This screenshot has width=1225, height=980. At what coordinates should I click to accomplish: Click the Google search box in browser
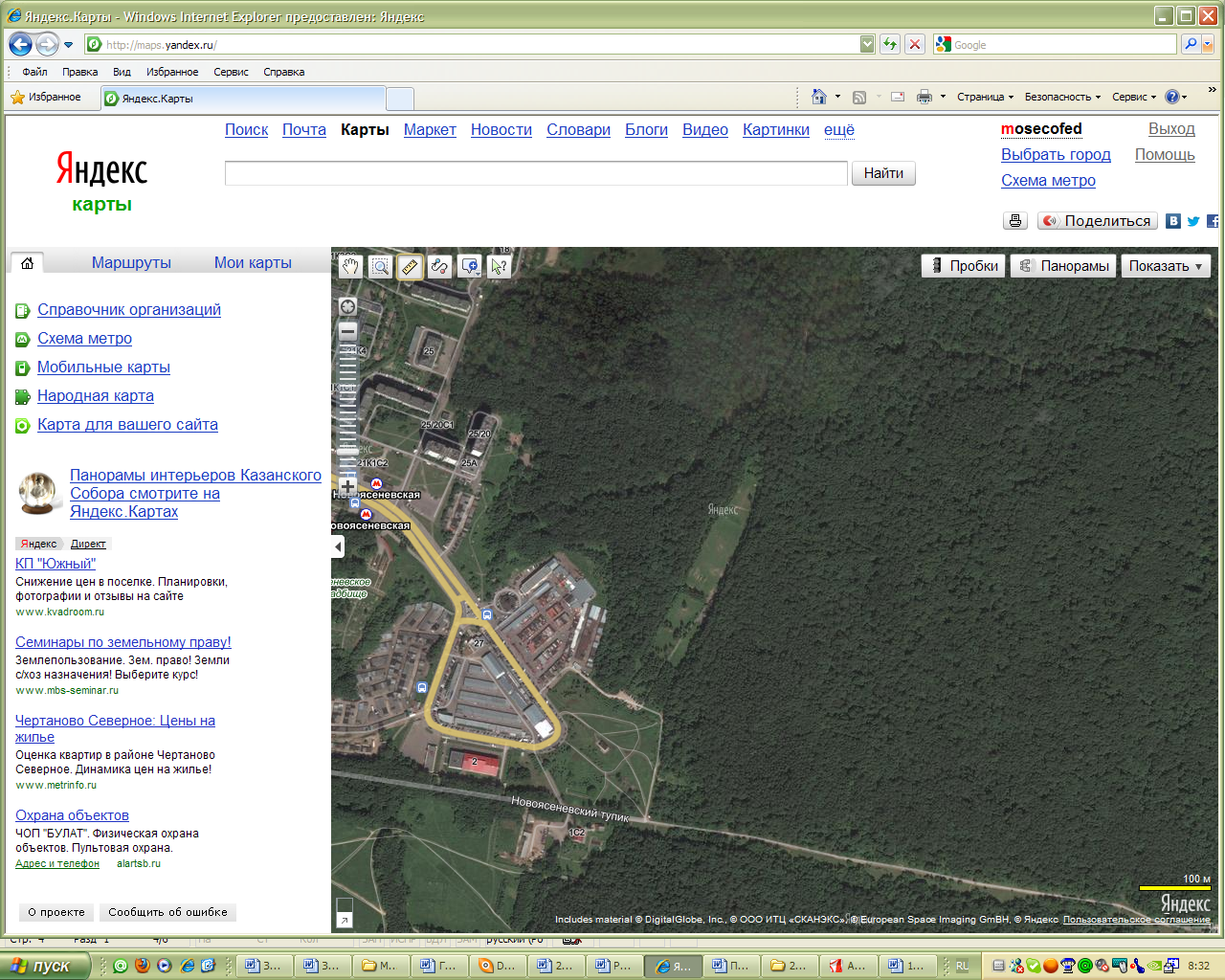point(1055,44)
